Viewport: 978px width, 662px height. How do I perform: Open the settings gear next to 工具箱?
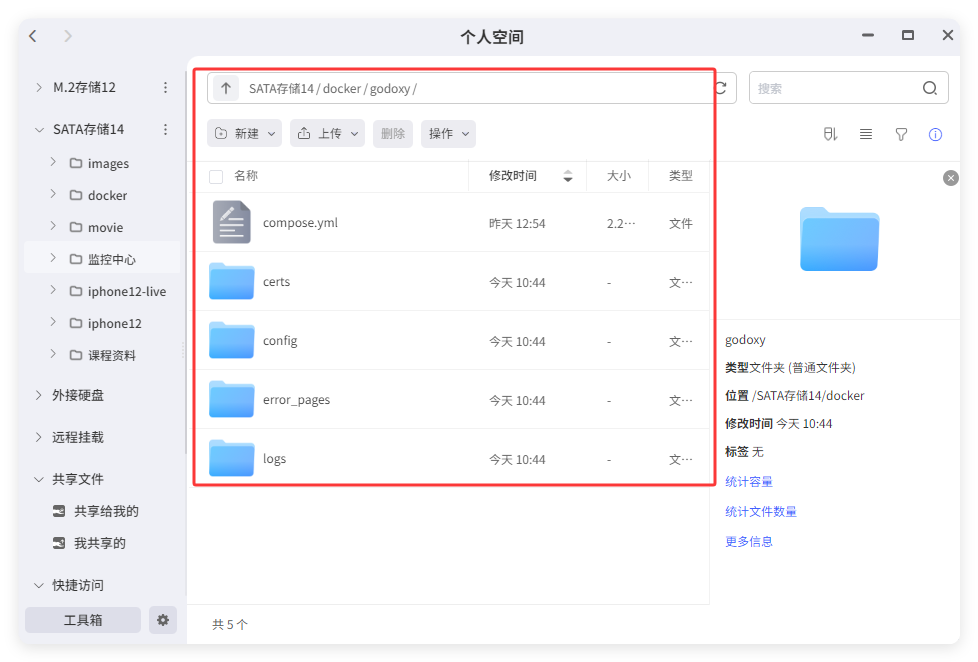162,620
